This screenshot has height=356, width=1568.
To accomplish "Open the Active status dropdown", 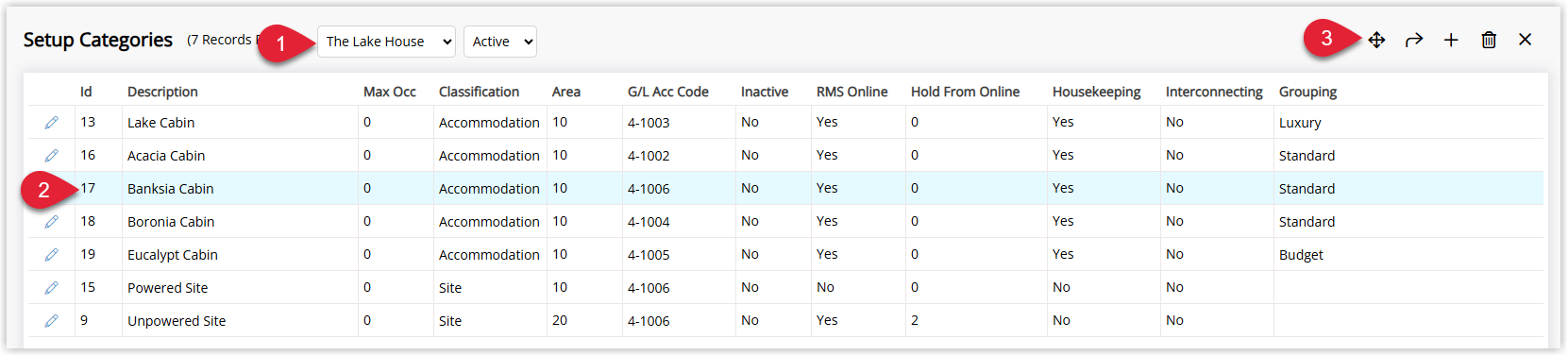I will coord(500,42).
